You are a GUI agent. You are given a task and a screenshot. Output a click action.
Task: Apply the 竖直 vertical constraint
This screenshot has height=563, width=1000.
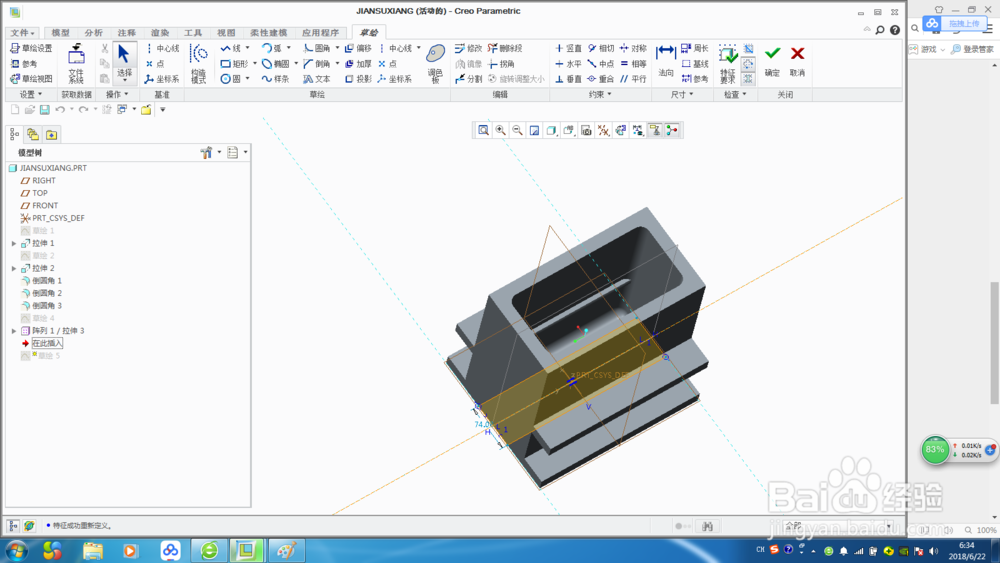[x=568, y=48]
